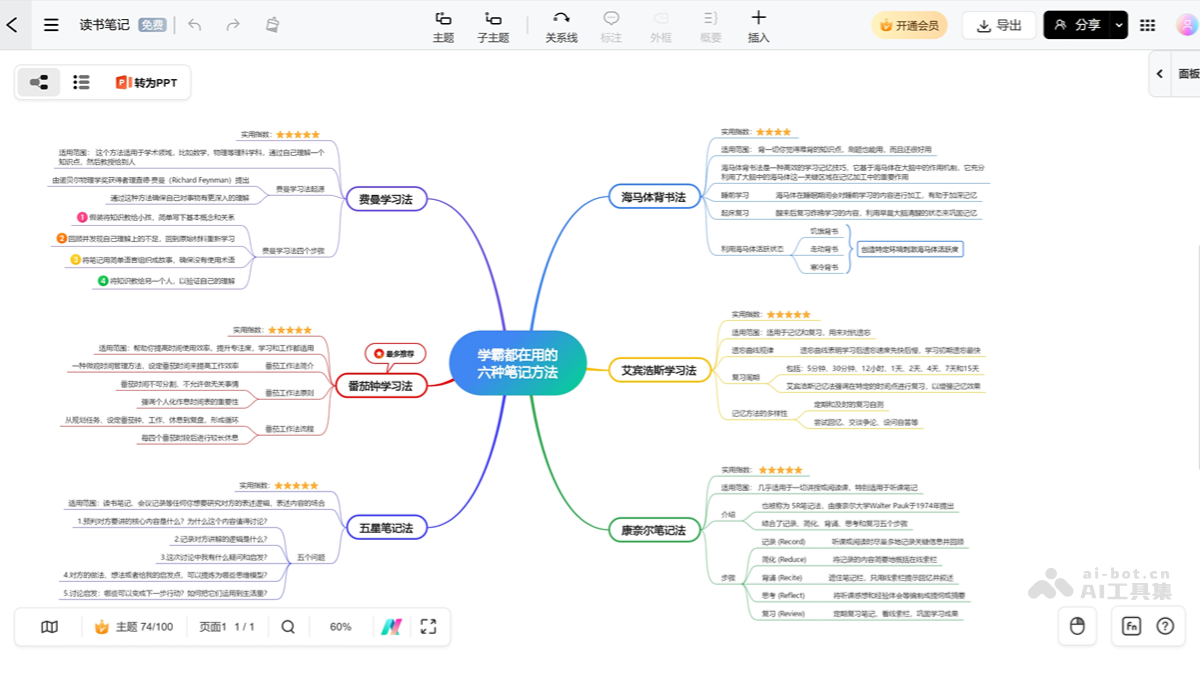Viewport: 1200px width, 675px height.
Task: Open the apps grid icon
Action: (x=1148, y=25)
